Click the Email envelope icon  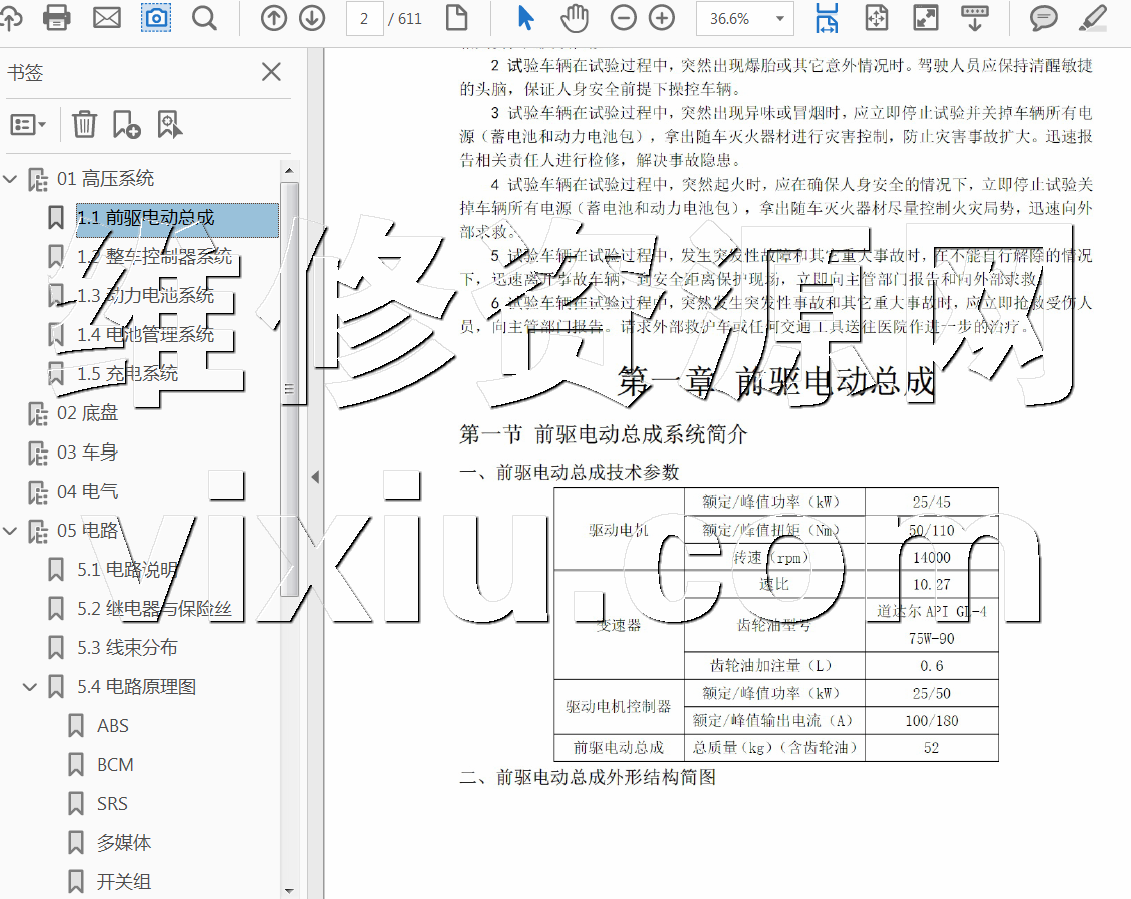coord(106,18)
